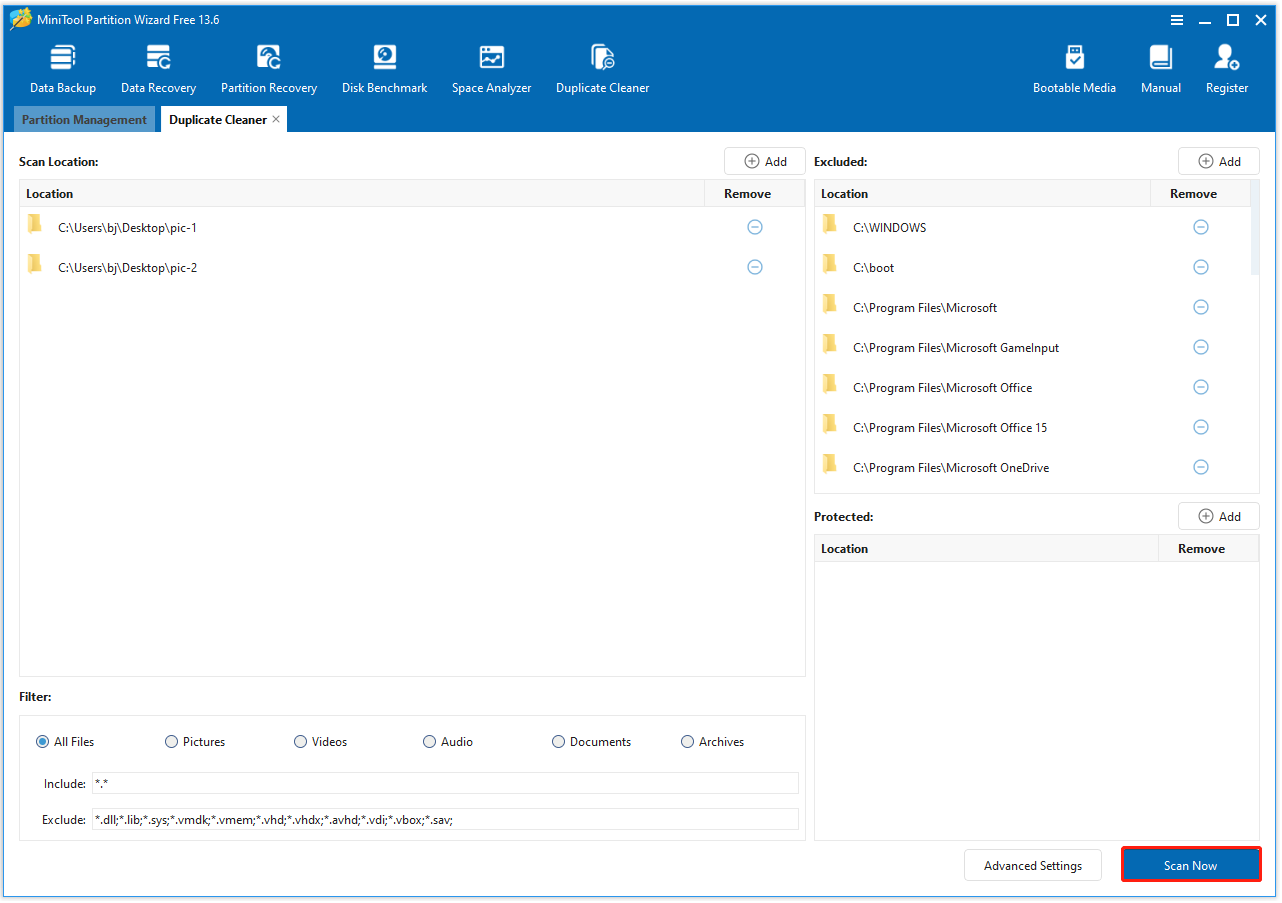Select the C:\Users\bj\Desktop\pic-2 row

point(412,267)
